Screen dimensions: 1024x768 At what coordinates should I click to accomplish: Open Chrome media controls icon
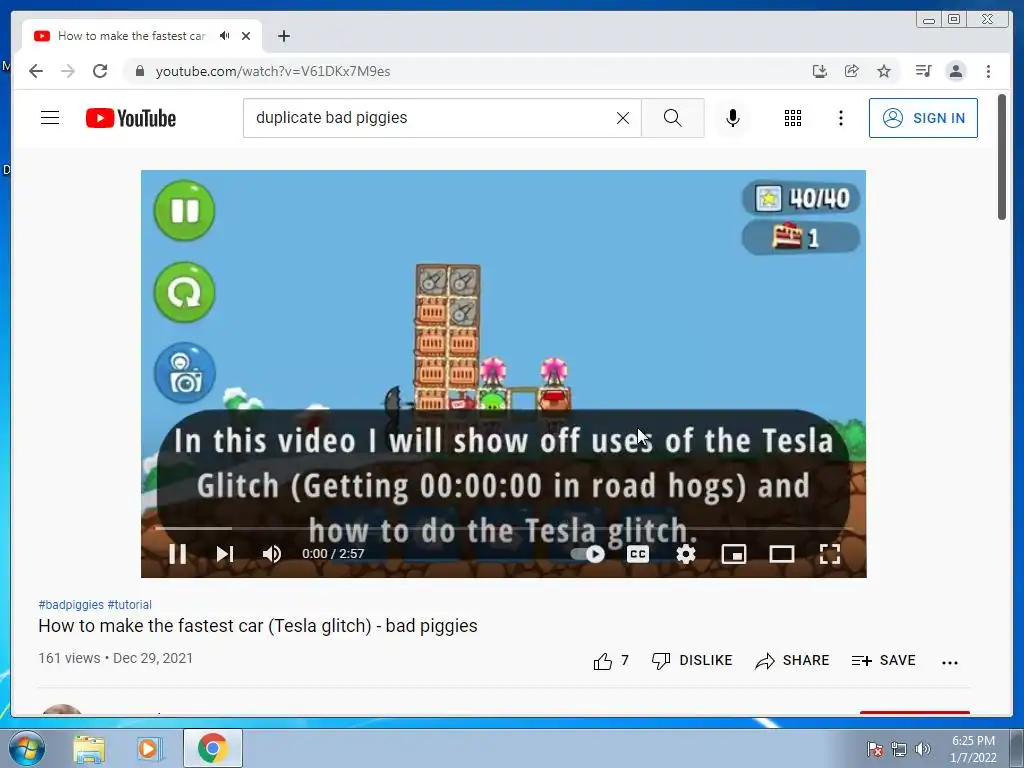coord(923,71)
